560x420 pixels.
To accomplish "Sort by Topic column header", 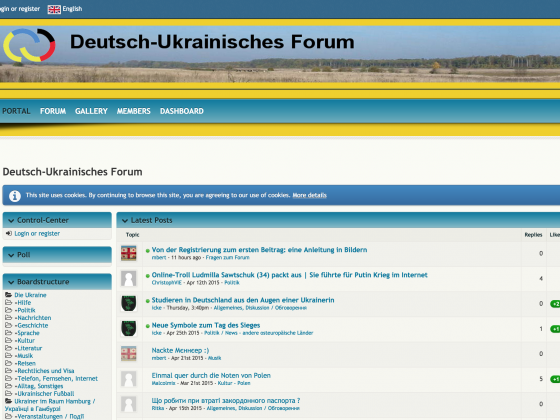I will click(132, 235).
